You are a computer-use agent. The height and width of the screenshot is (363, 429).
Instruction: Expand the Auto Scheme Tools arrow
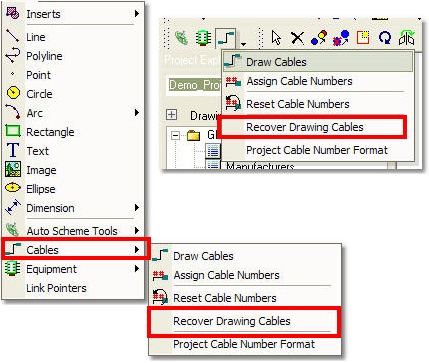tap(137, 230)
